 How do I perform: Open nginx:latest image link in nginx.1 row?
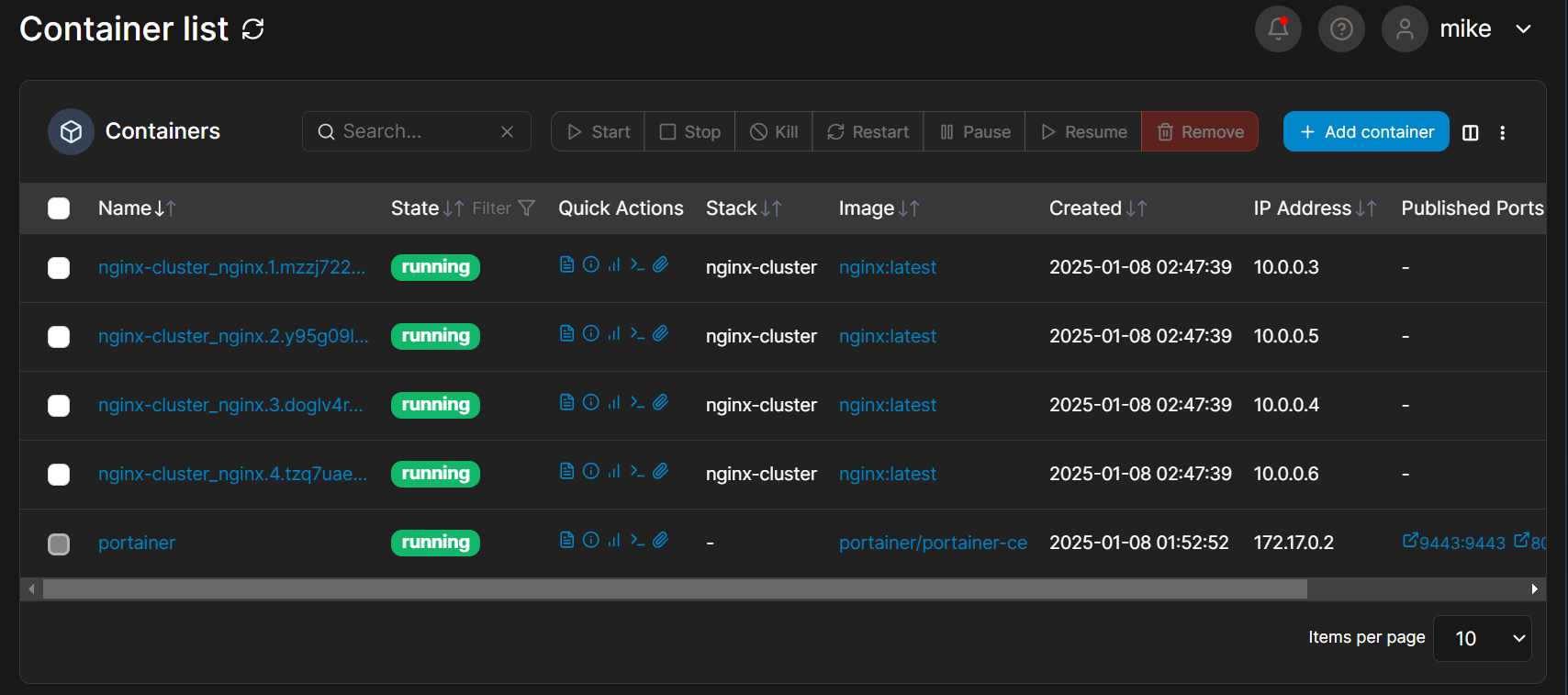(x=888, y=267)
